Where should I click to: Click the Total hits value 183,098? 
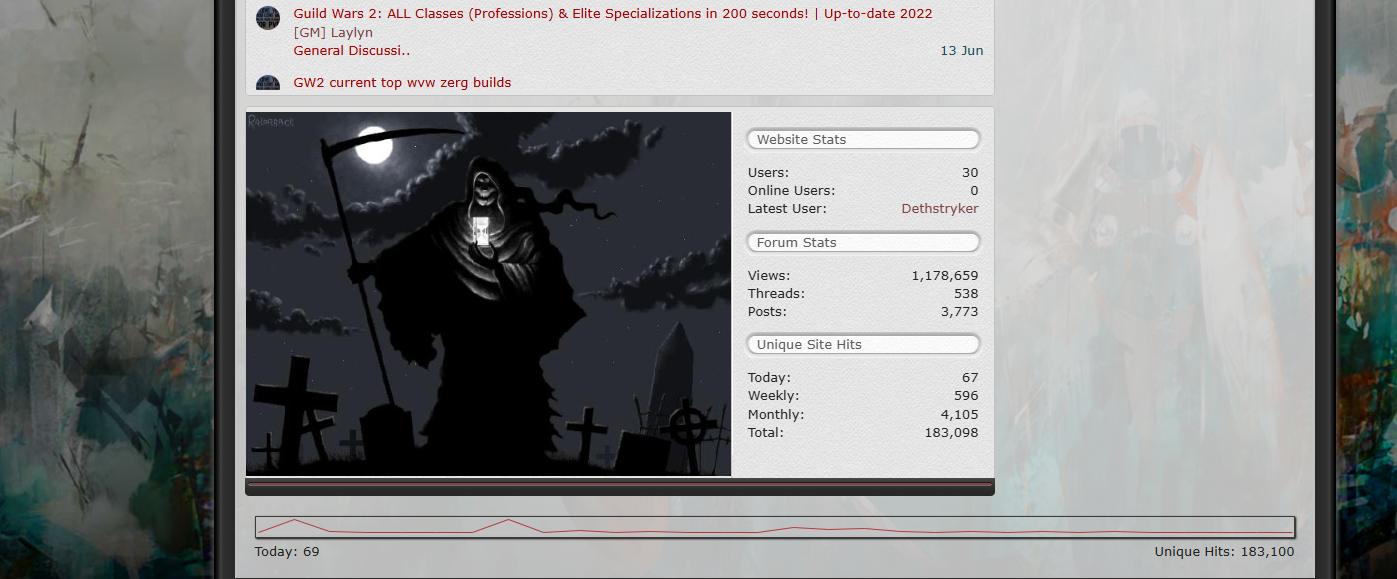tap(952, 433)
